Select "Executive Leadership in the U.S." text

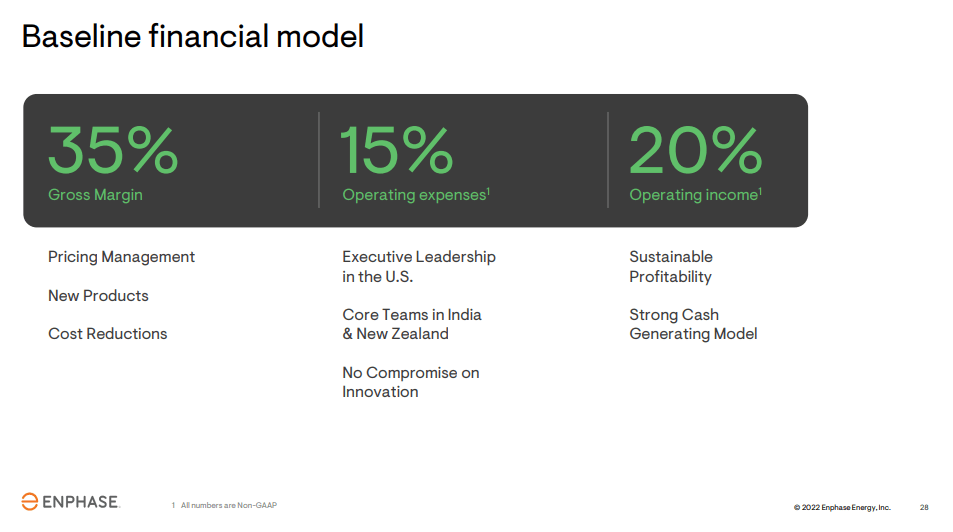[418, 267]
